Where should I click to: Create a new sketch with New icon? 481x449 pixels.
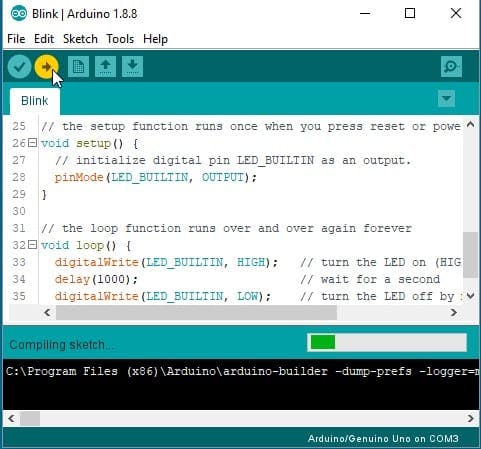point(78,67)
